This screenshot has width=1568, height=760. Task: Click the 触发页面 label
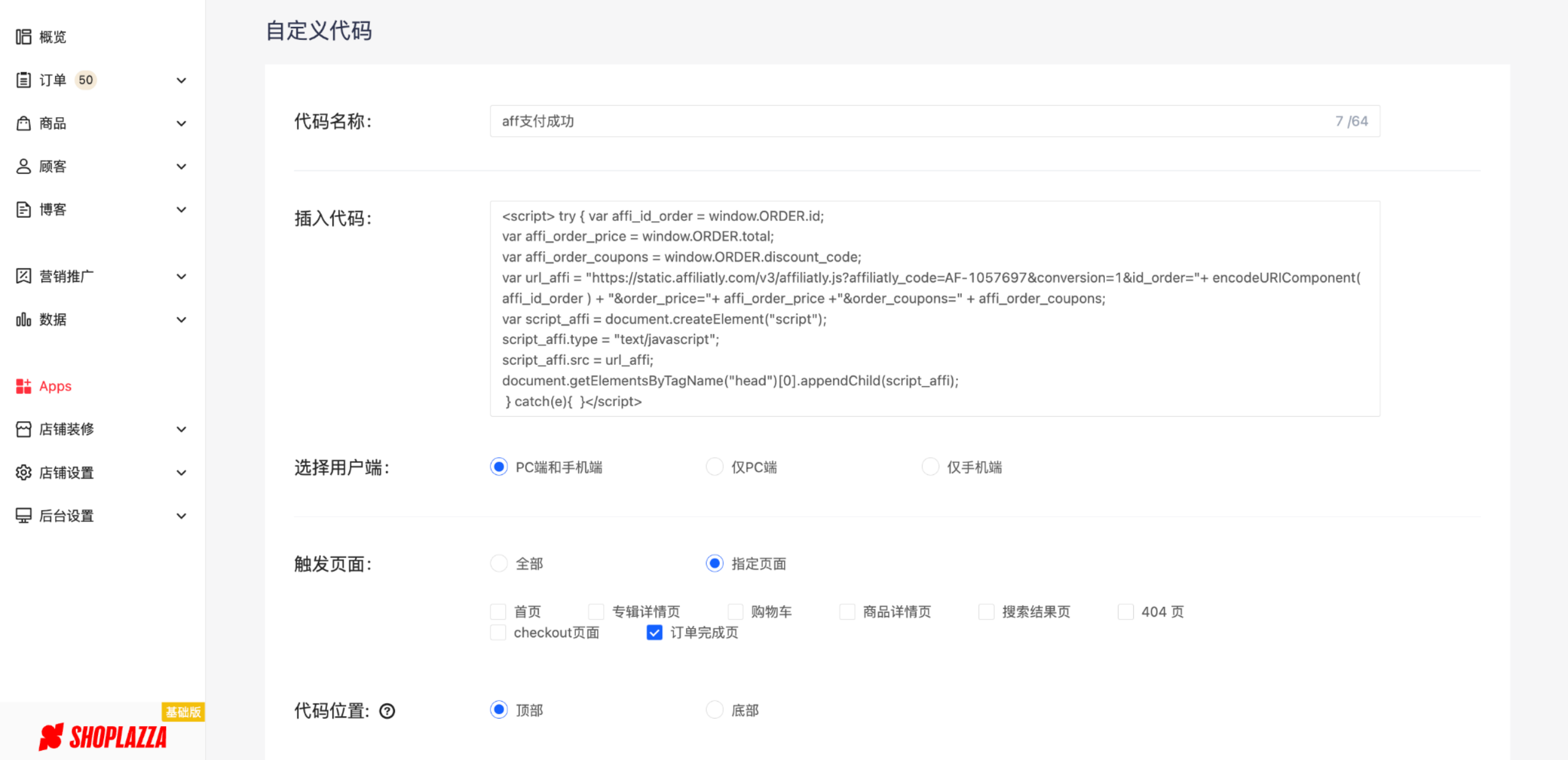tap(333, 564)
